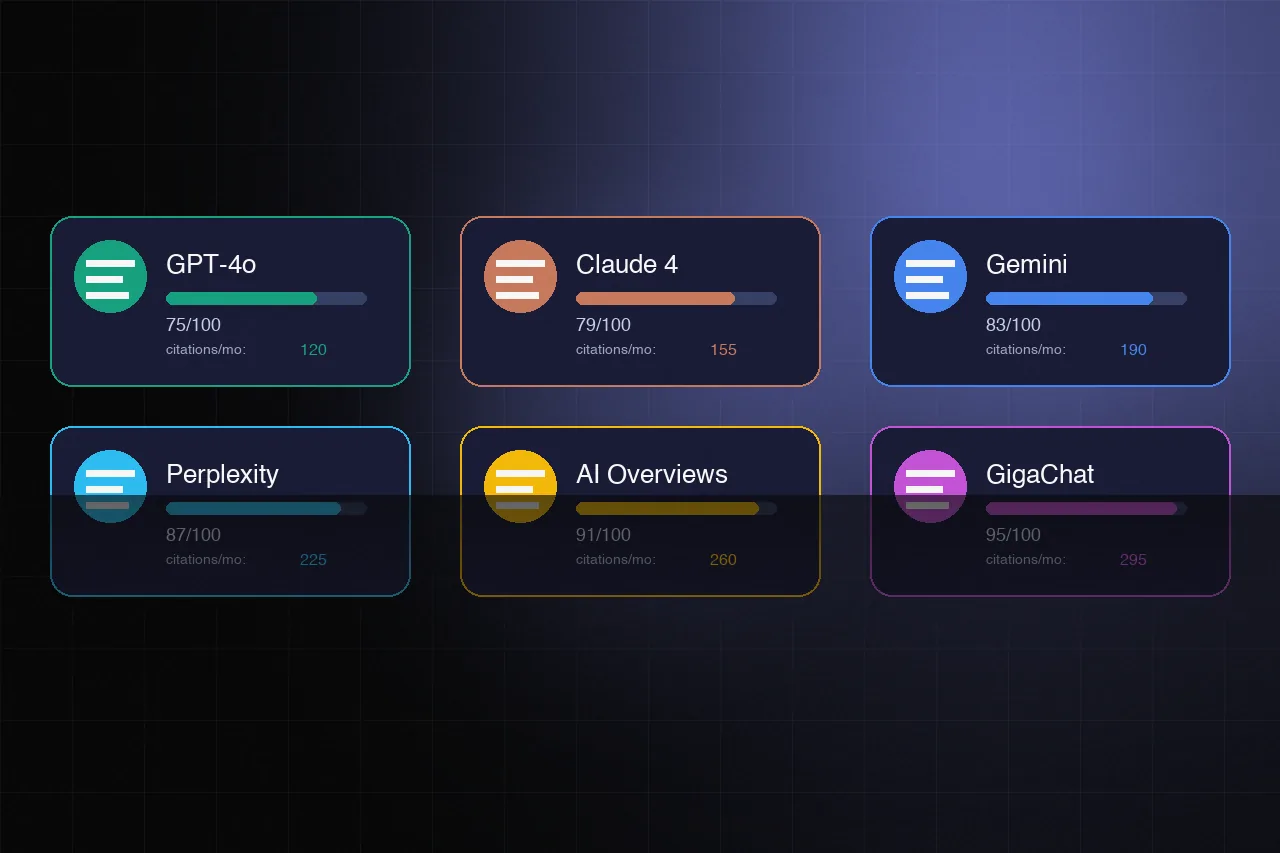Click the Claude 4 score progress bar

click(676, 298)
